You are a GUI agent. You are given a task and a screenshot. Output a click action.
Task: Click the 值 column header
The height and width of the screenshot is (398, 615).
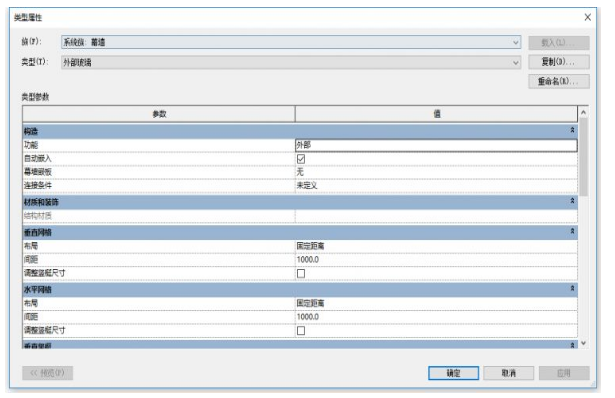[x=436, y=114]
